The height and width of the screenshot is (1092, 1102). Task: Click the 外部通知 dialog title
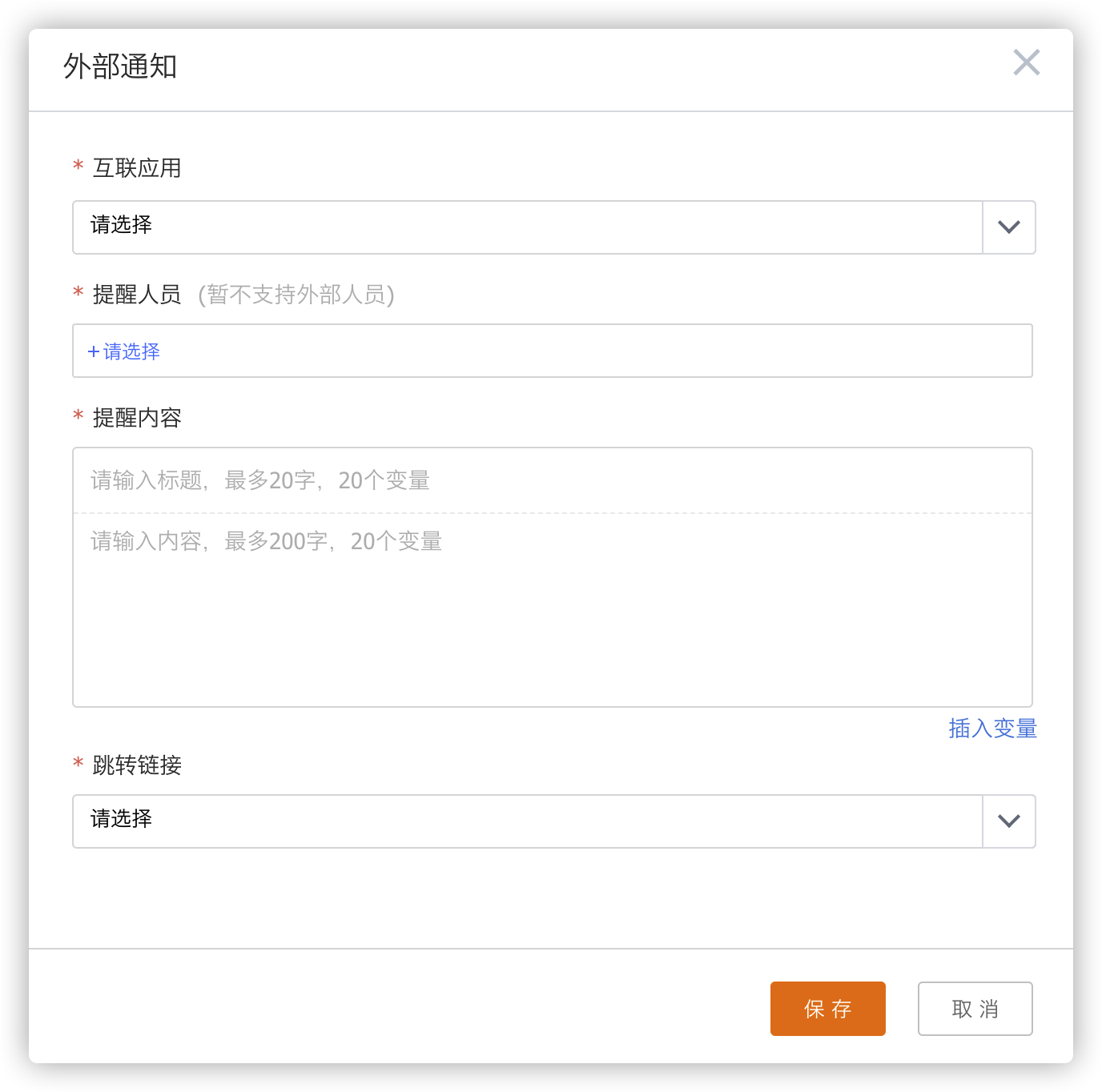[x=120, y=66]
